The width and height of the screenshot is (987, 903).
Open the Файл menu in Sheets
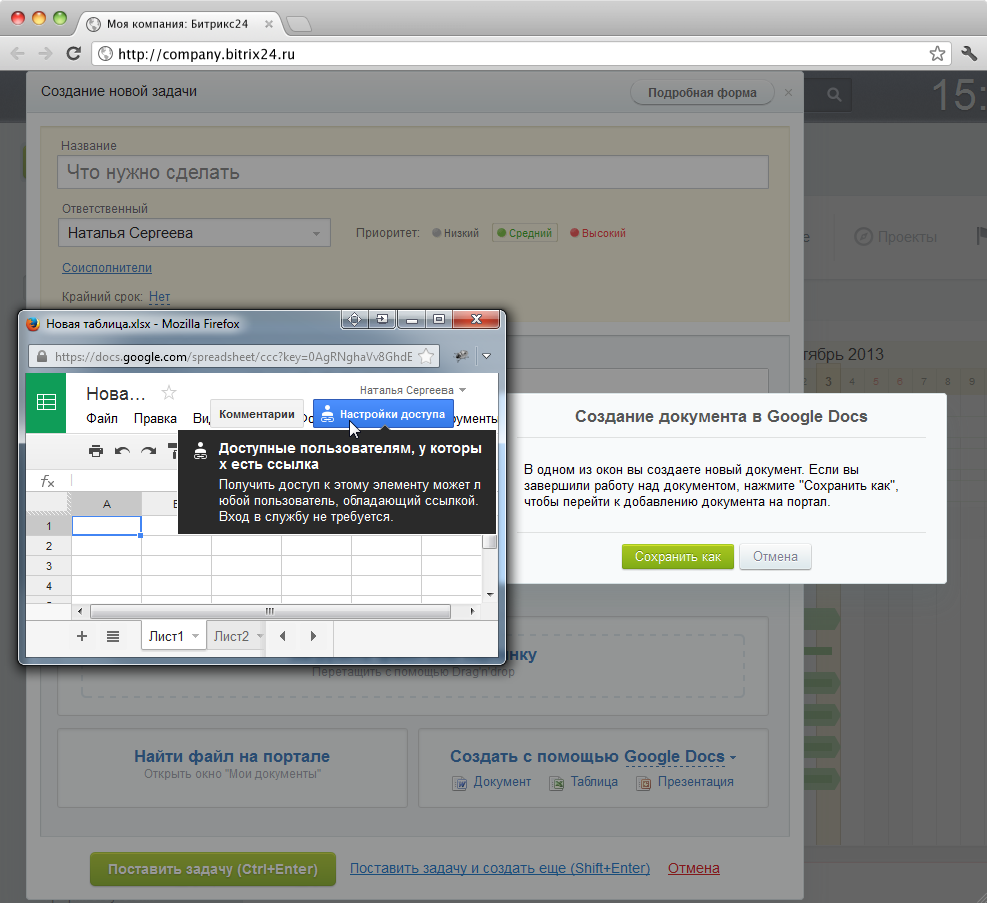[102, 418]
